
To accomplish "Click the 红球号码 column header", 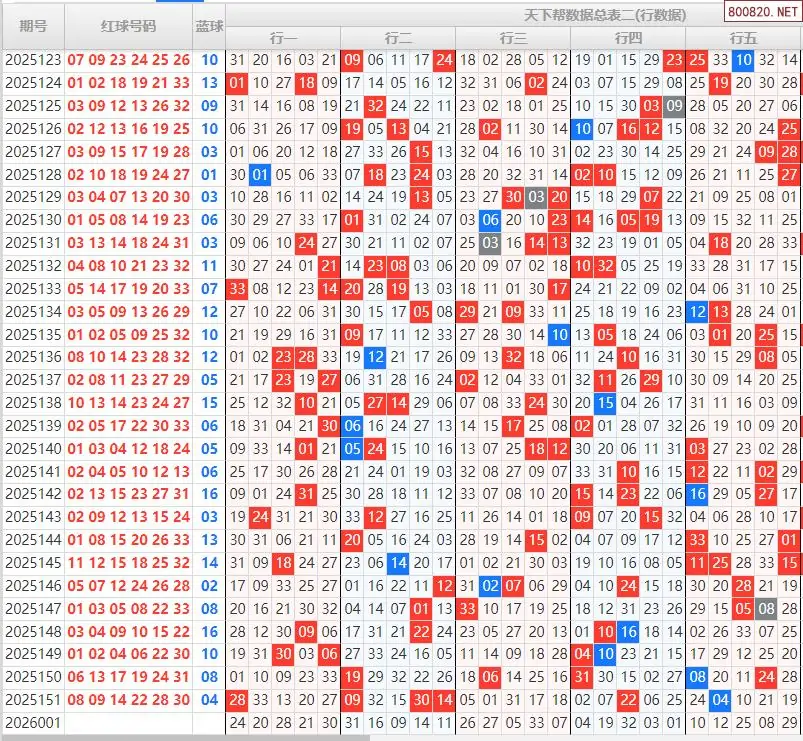I will 129,26.
